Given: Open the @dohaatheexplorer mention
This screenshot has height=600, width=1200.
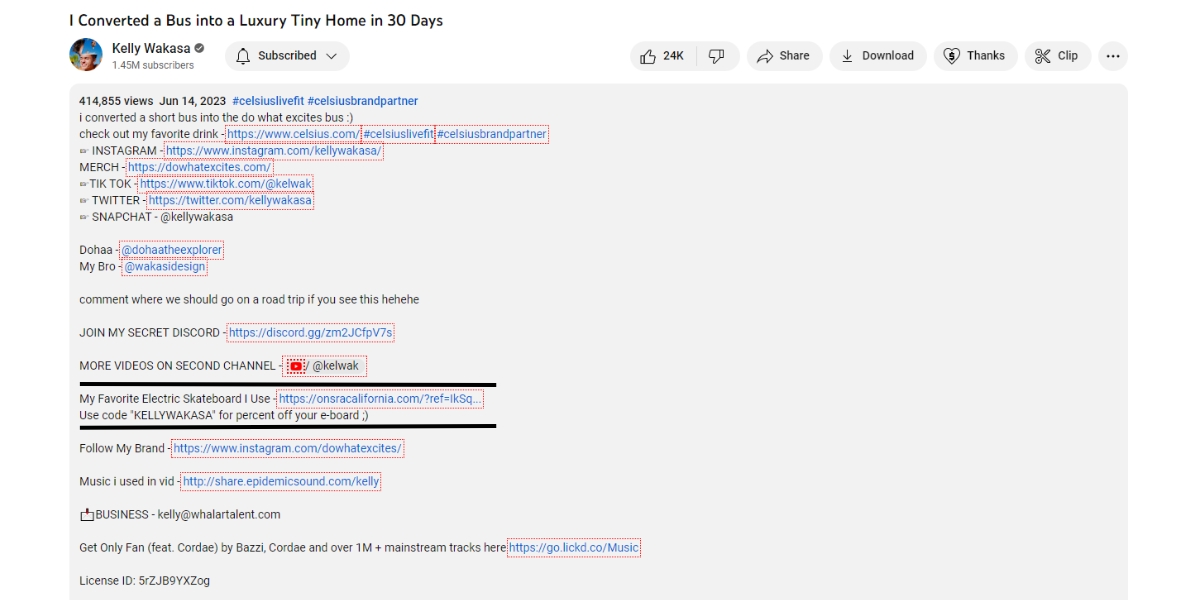Looking at the screenshot, I should click(x=171, y=250).
